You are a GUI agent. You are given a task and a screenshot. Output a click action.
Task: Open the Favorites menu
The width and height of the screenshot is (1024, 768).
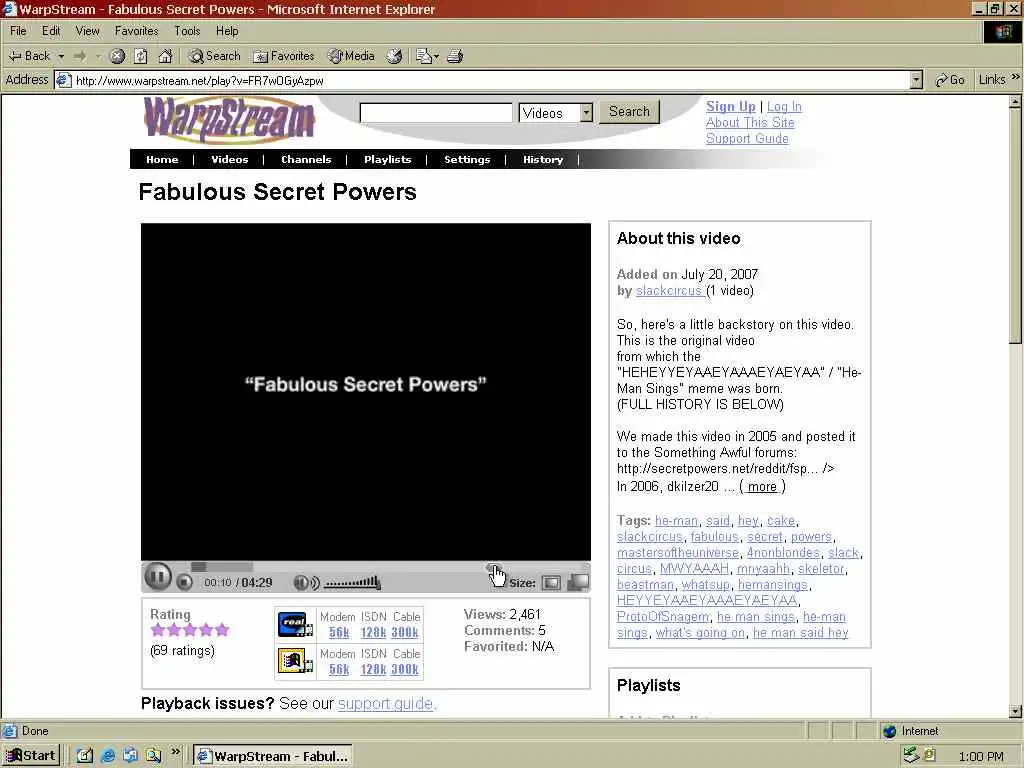136,31
